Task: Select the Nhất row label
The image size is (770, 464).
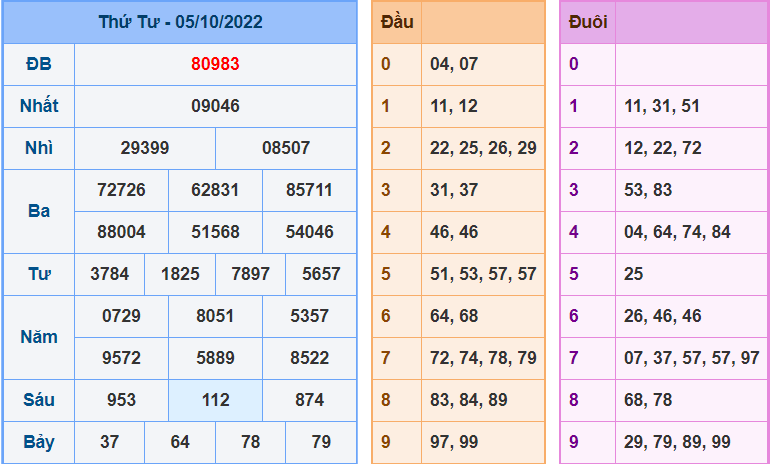Action: (x=39, y=106)
